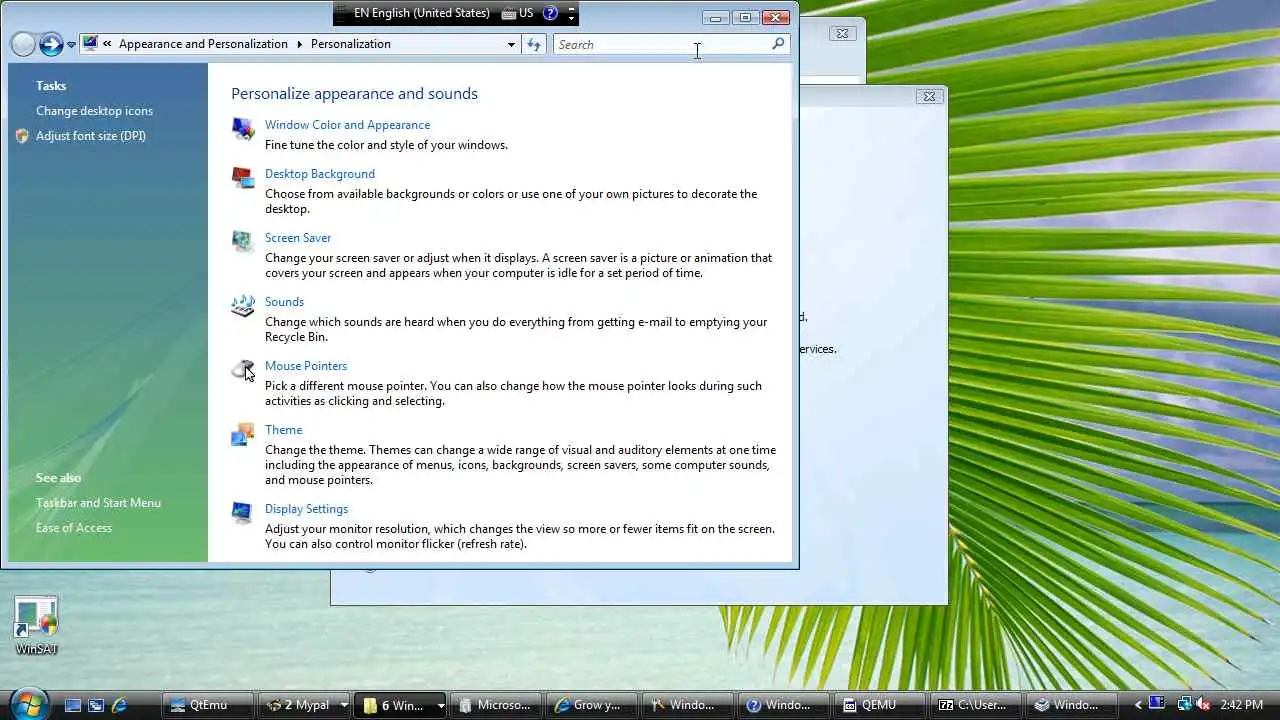This screenshot has height=720, width=1280.
Task: Expand the Mypal taskbar group dropdown
Action: point(343,705)
